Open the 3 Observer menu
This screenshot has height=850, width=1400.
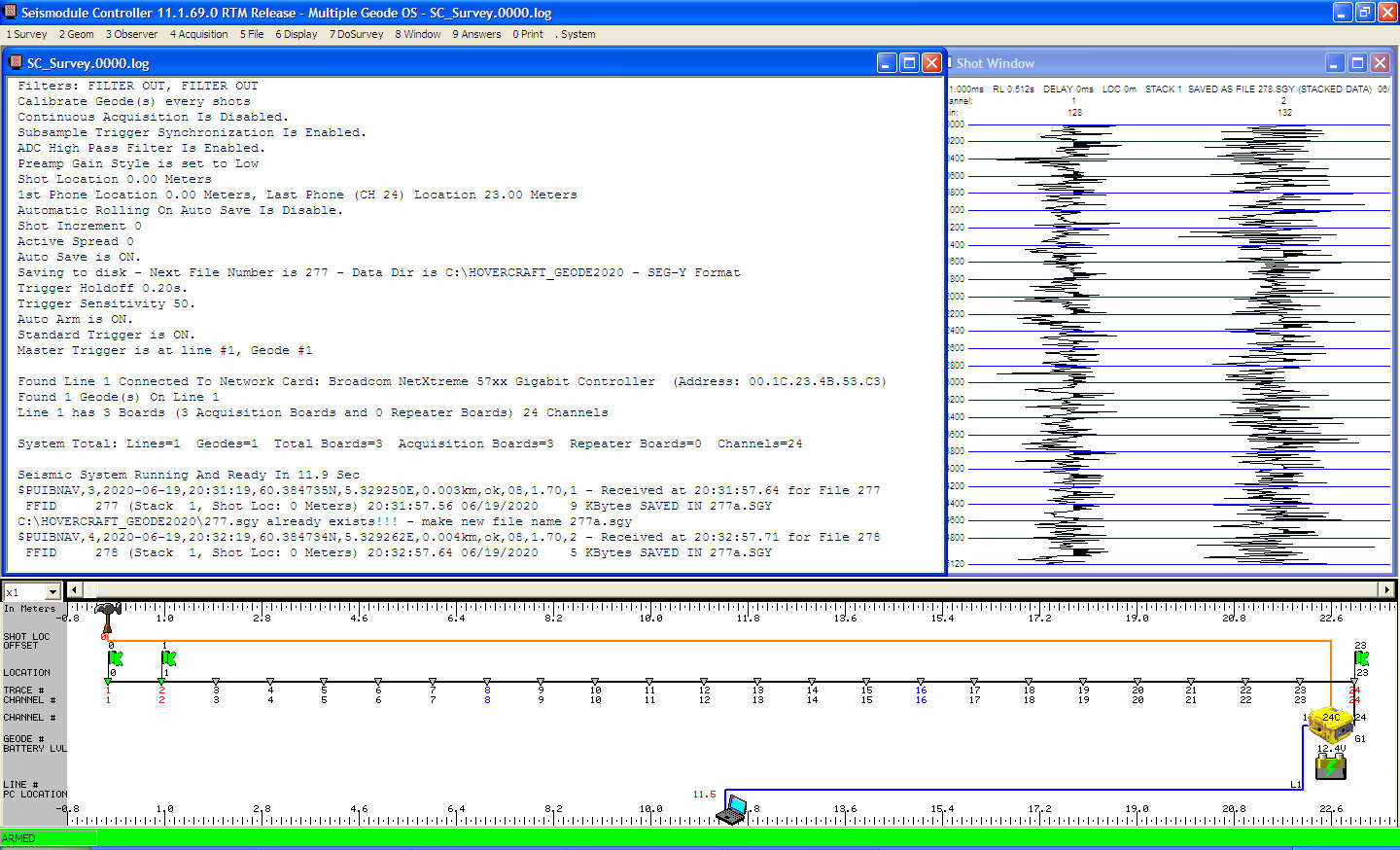point(131,34)
